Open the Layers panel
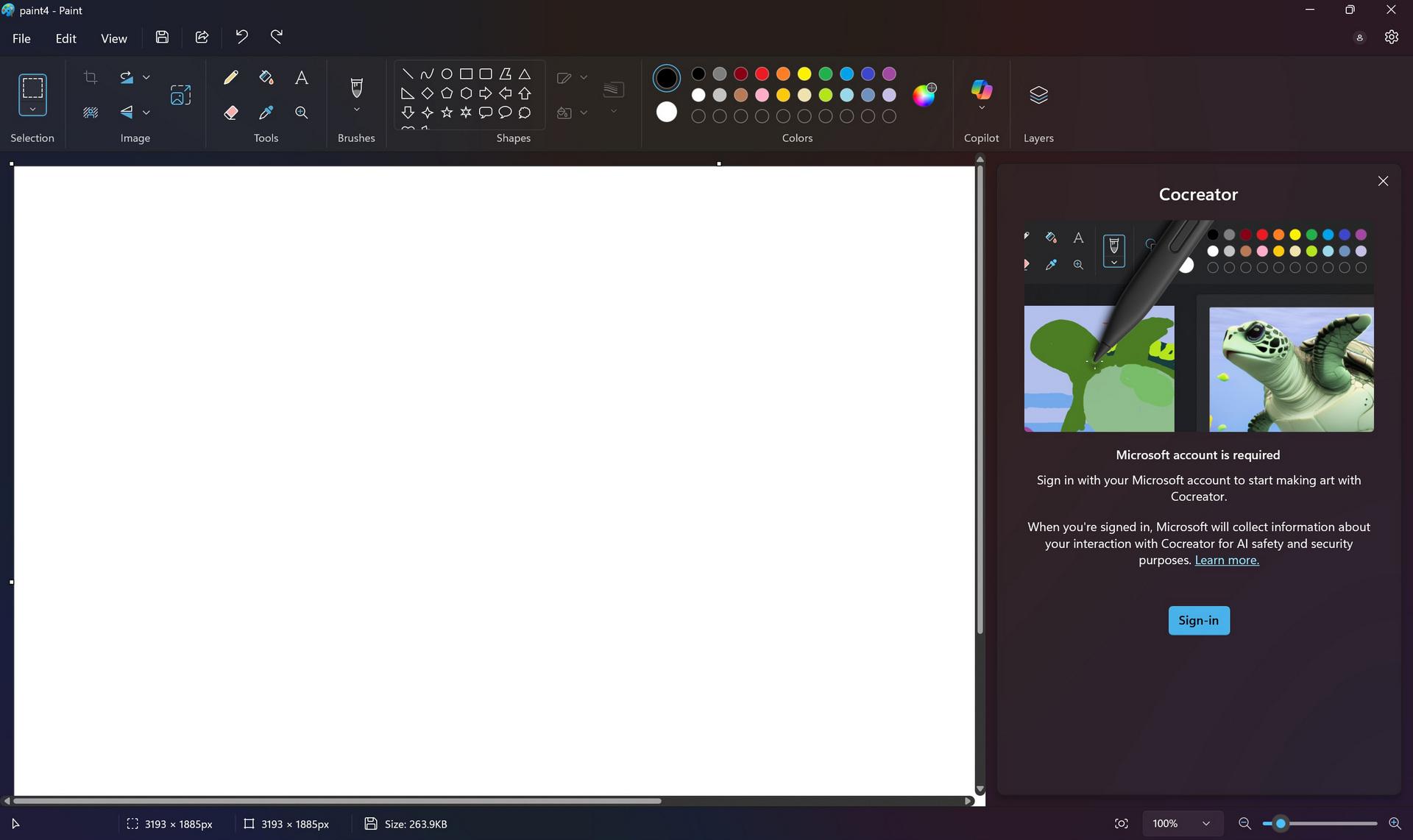 point(1038,94)
